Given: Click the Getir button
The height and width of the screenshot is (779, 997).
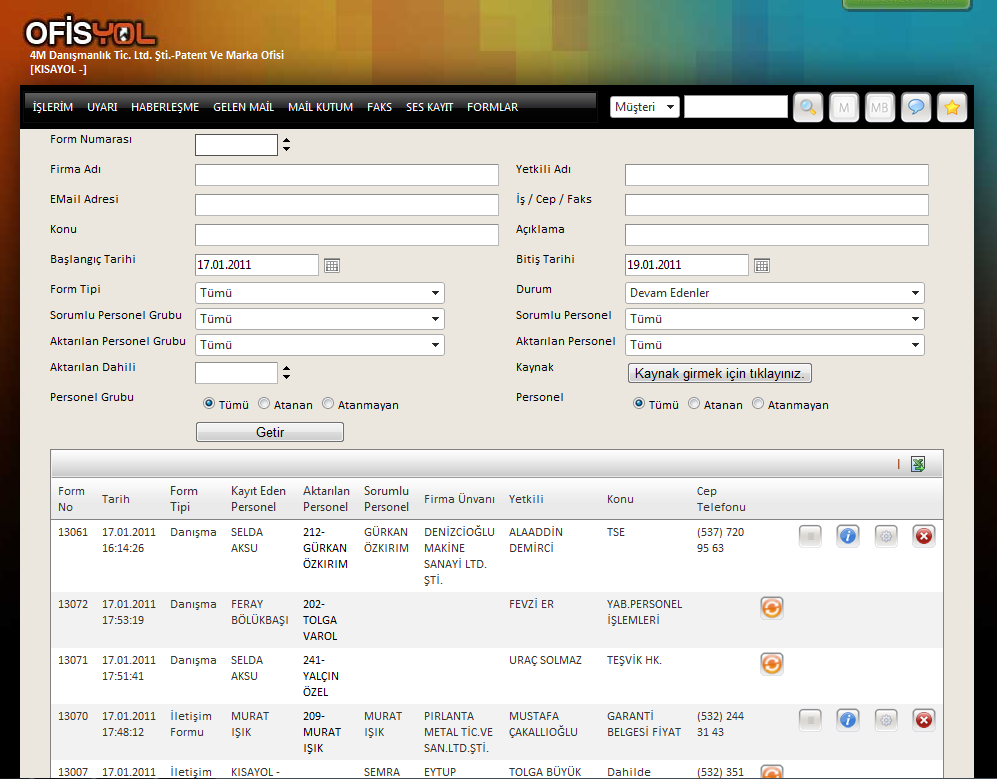Looking at the screenshot, I should (x=270, y=432).
